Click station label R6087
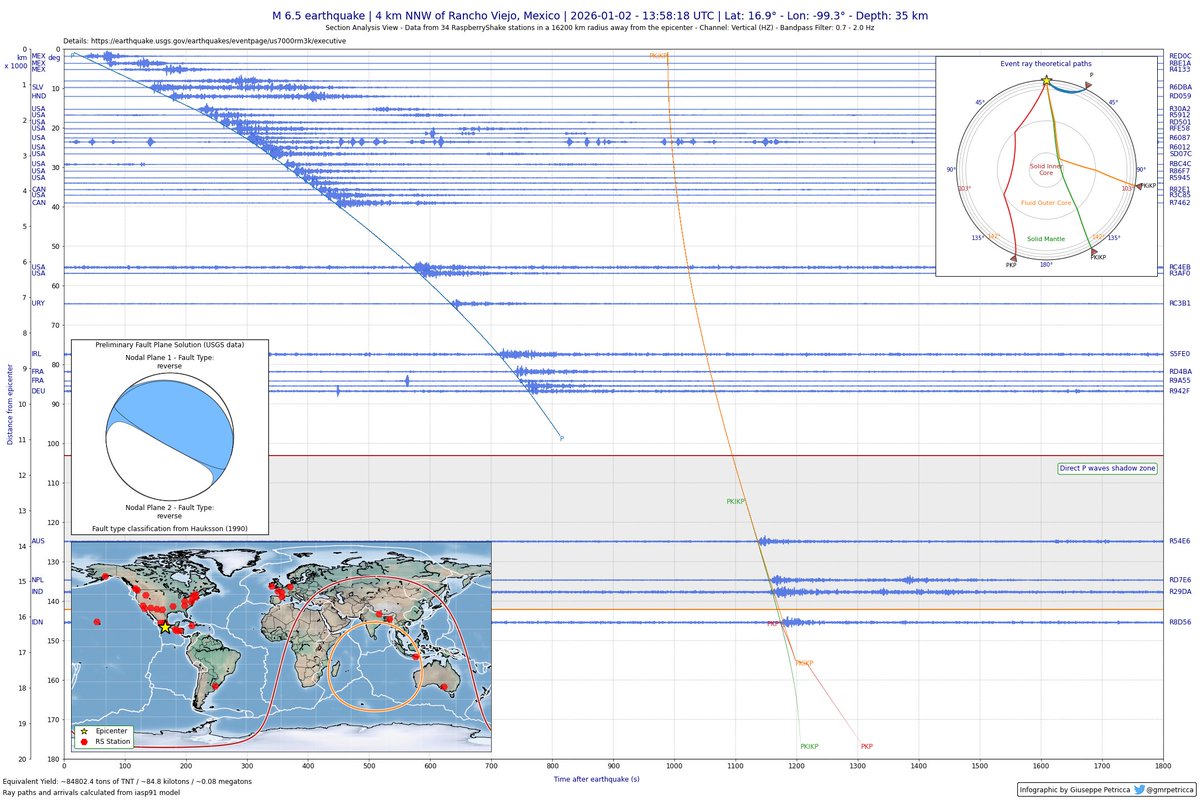Image resolution: width=1200 pixels, height=800 pixels. tap(1180, 138)
